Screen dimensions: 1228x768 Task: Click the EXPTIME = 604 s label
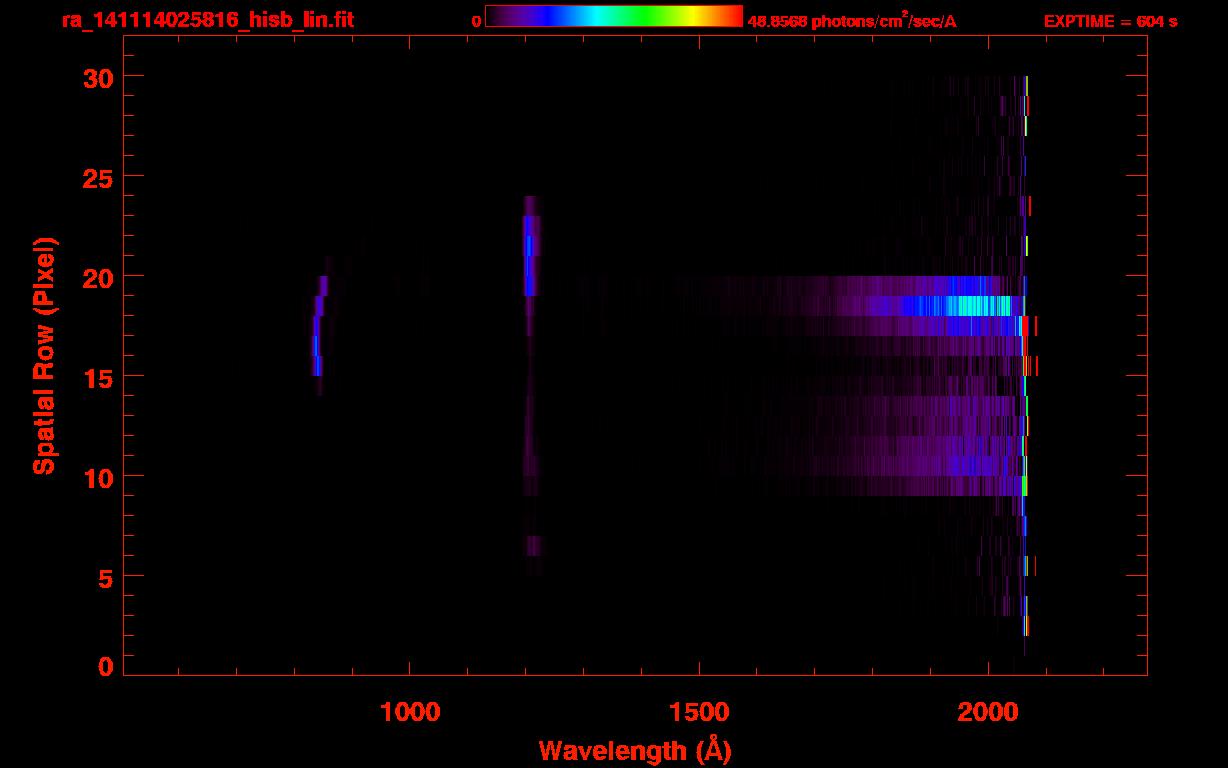[x=1110, y=21]
